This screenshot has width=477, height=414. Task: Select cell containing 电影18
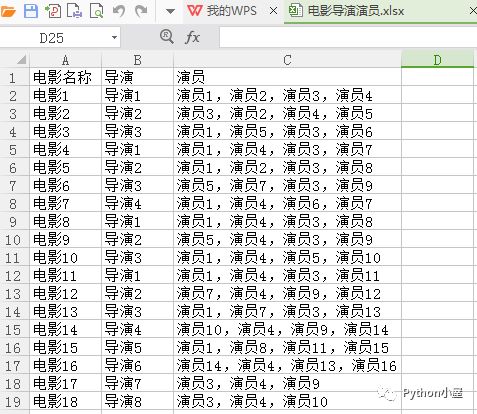pyautogui.click(x=65, y=402)
